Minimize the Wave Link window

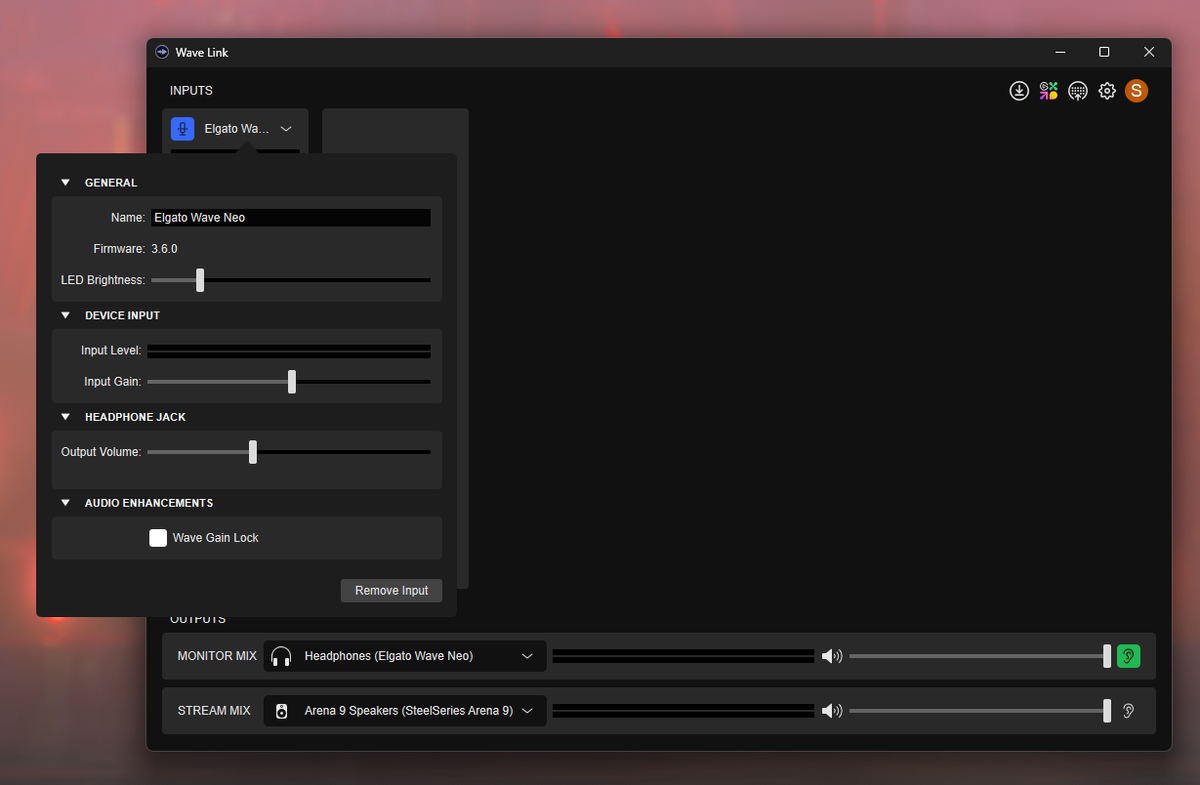pos(1059,52)
